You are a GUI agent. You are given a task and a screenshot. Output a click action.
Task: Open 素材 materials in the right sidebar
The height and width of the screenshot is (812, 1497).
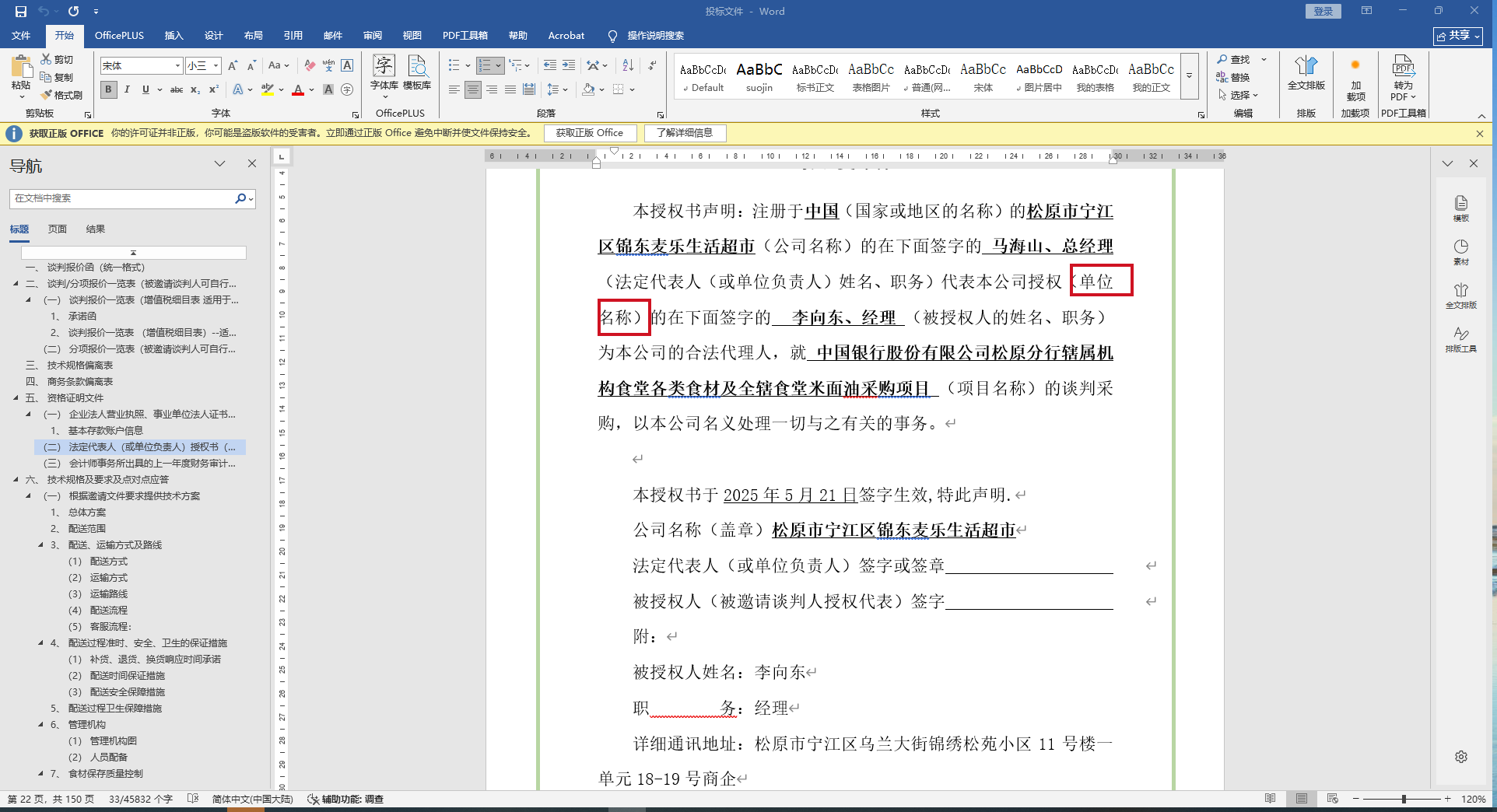point(1461,252)
